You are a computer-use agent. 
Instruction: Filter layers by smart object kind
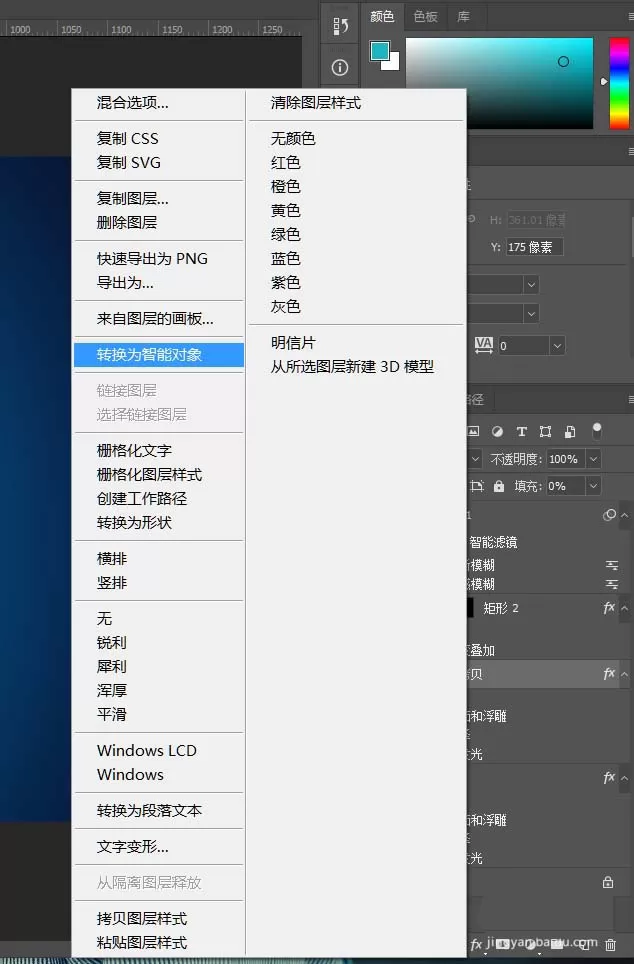tap(570, 432)
